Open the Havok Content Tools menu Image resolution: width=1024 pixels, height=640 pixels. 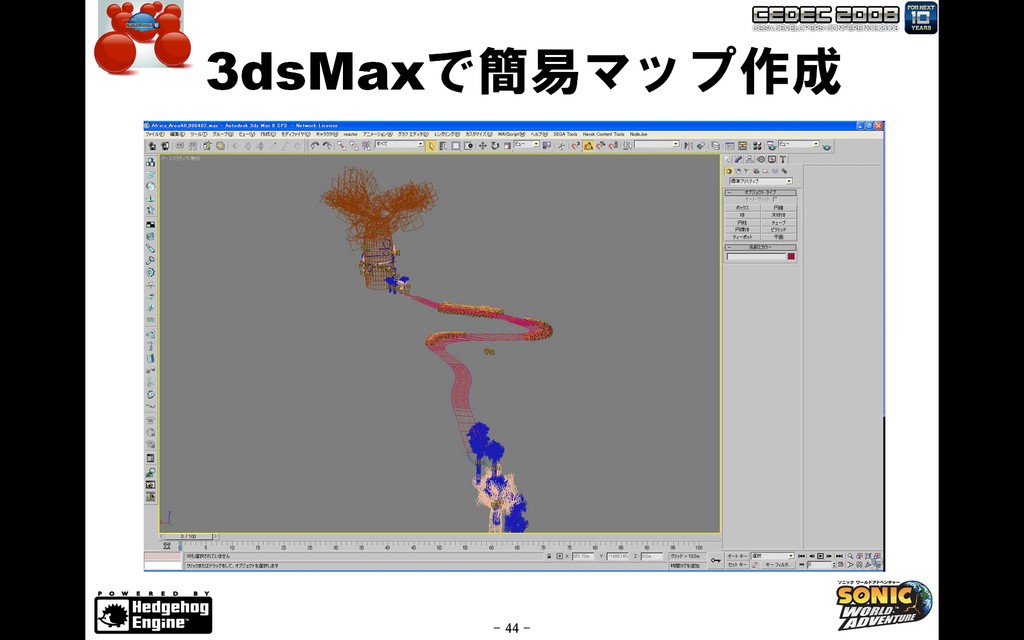point(603,134)
